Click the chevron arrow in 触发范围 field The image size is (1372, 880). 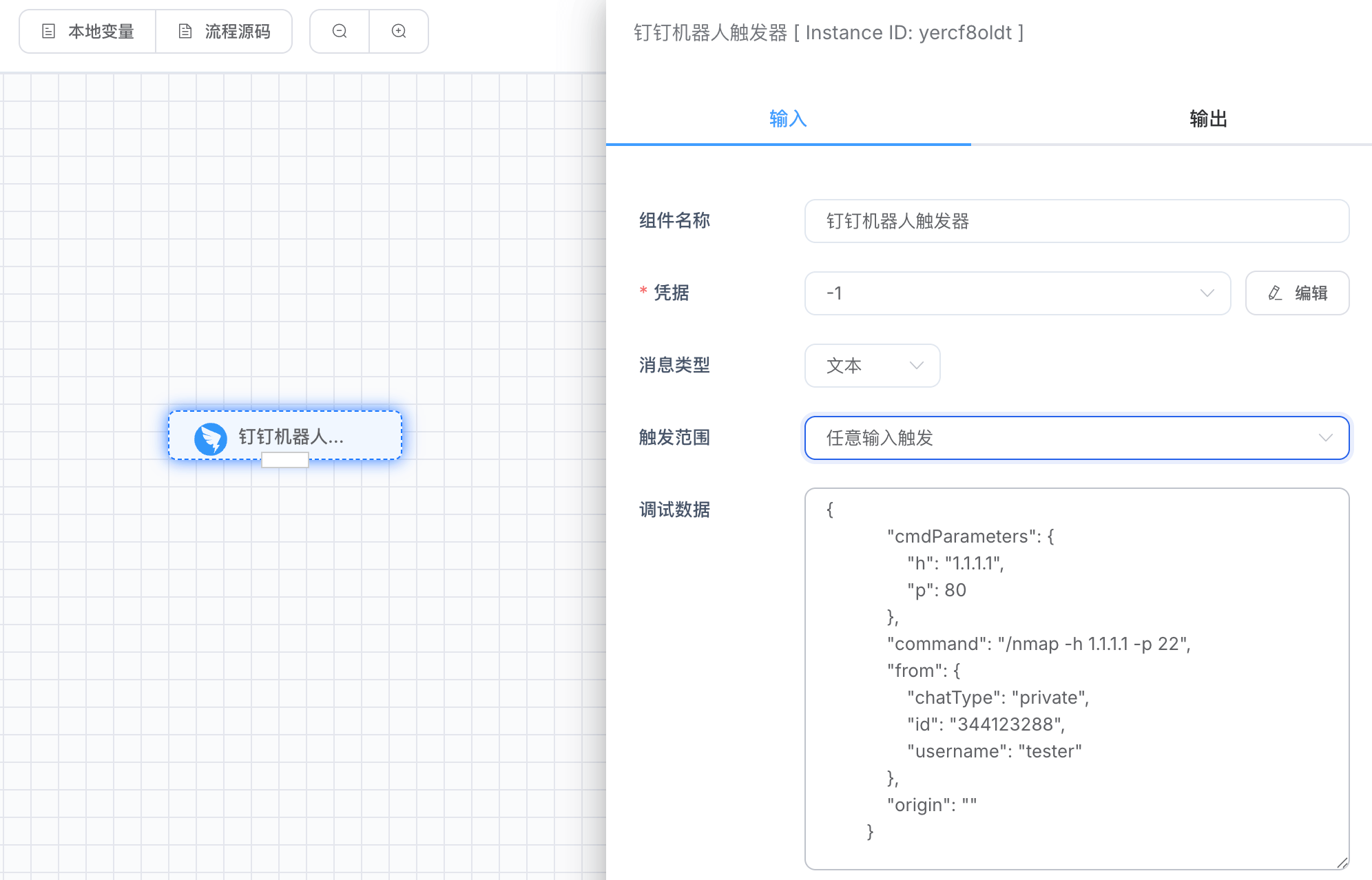click(x=1325, y=438)
